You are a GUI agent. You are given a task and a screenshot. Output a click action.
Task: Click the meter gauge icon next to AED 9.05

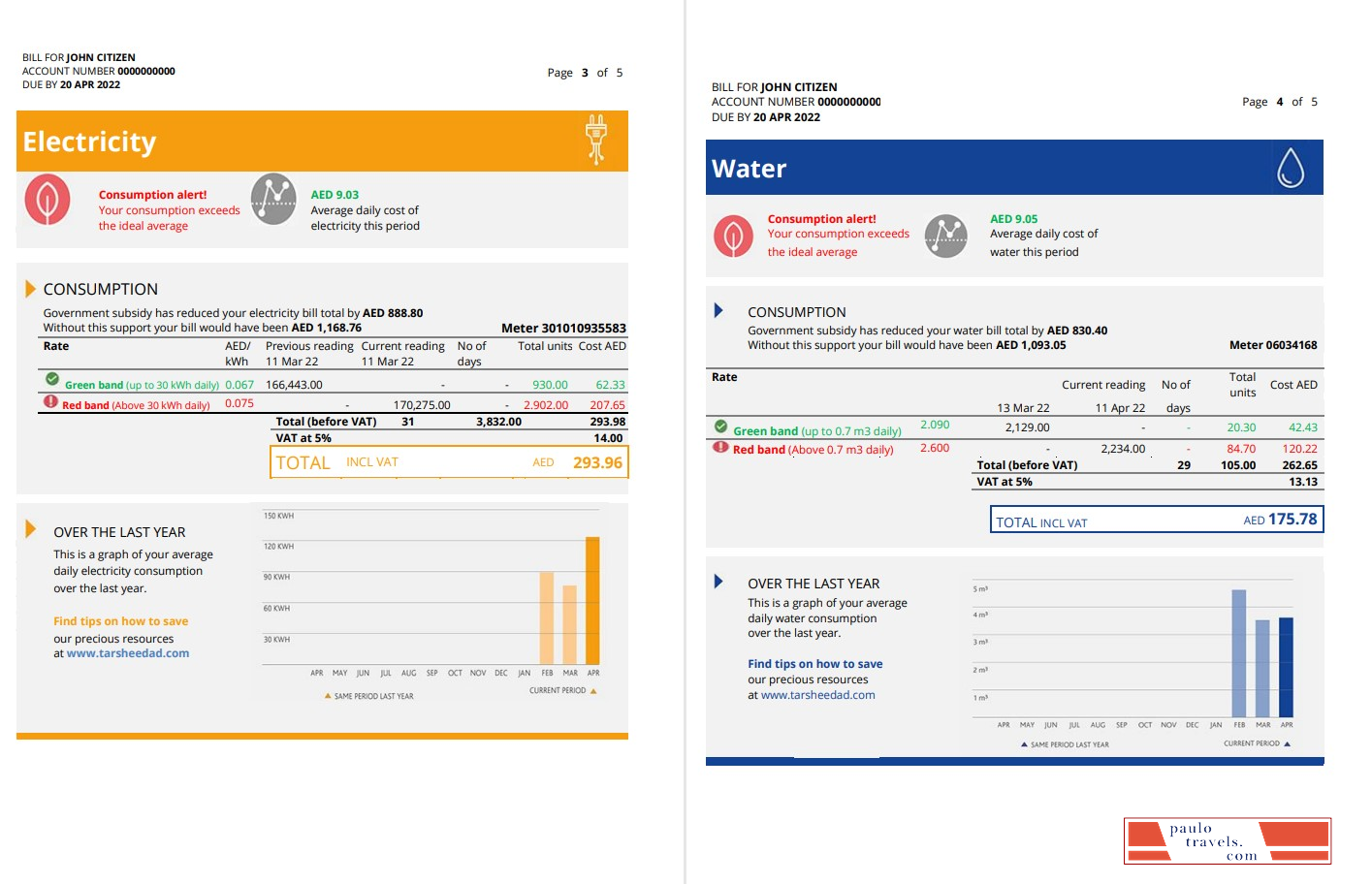click(946, 236)
